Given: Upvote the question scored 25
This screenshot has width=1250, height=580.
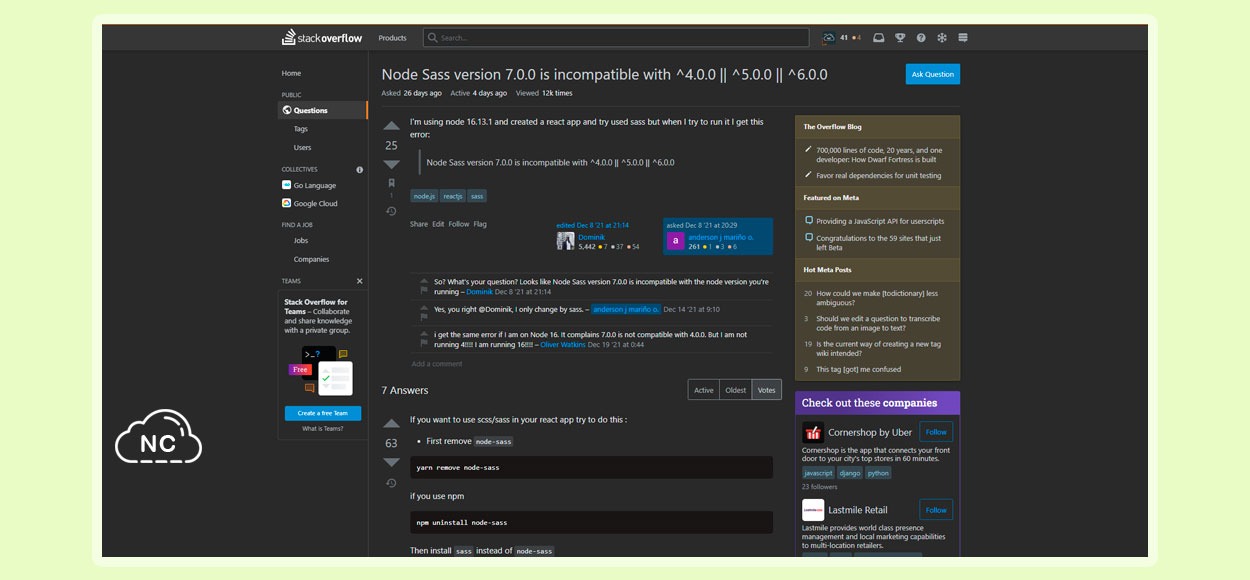Looking at the screenshot, I should coord(391,126).
